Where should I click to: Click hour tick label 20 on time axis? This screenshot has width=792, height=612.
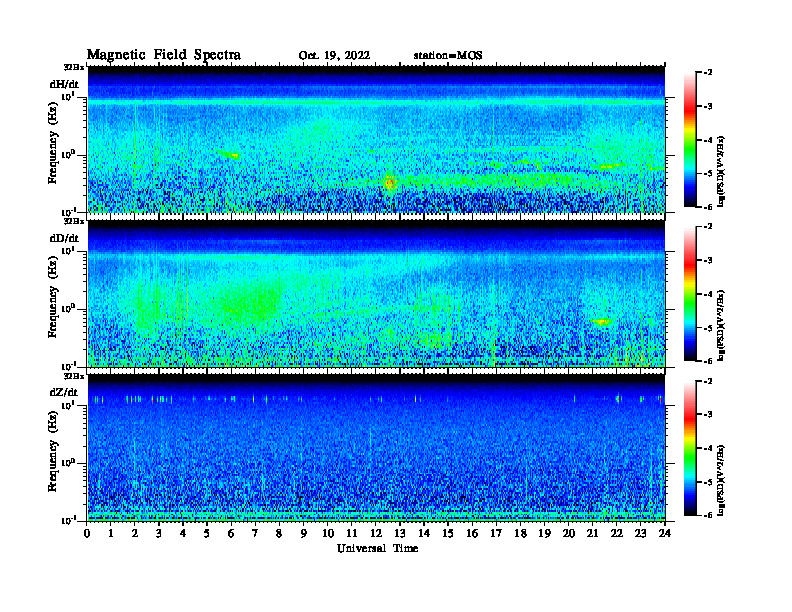(x=568, y=533)
